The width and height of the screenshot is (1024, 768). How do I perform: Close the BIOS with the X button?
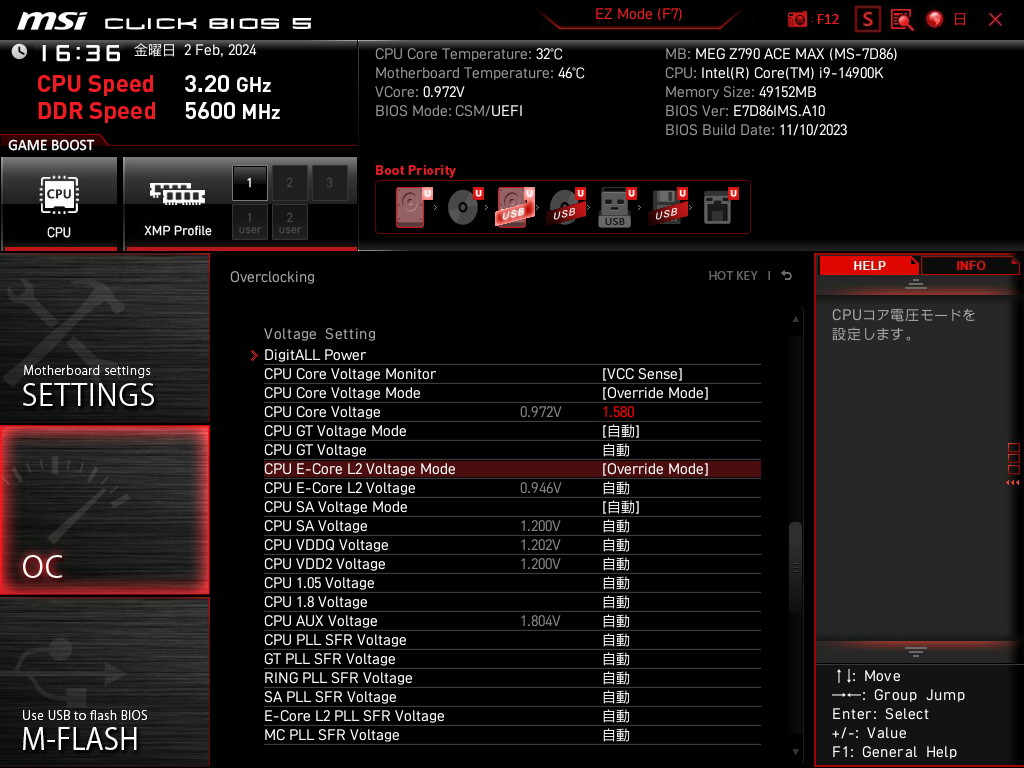tap(995, 20)
